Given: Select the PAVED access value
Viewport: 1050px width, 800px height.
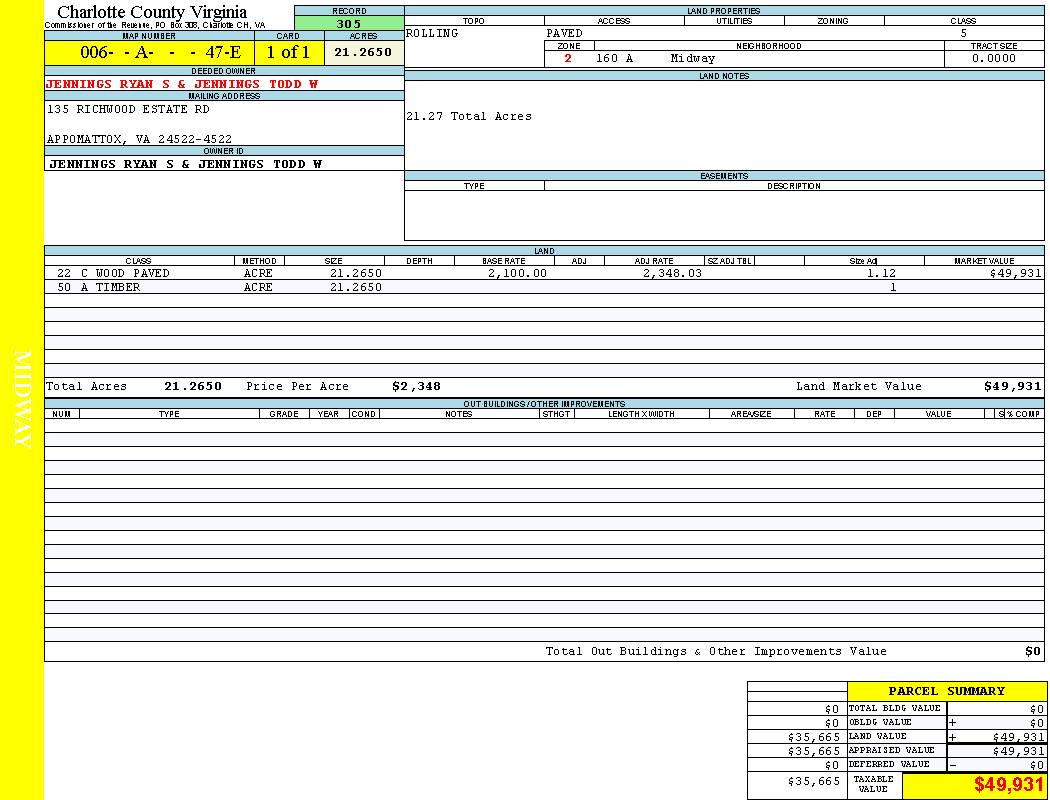Looking at the screenshot, I should (x=564, y=33).
